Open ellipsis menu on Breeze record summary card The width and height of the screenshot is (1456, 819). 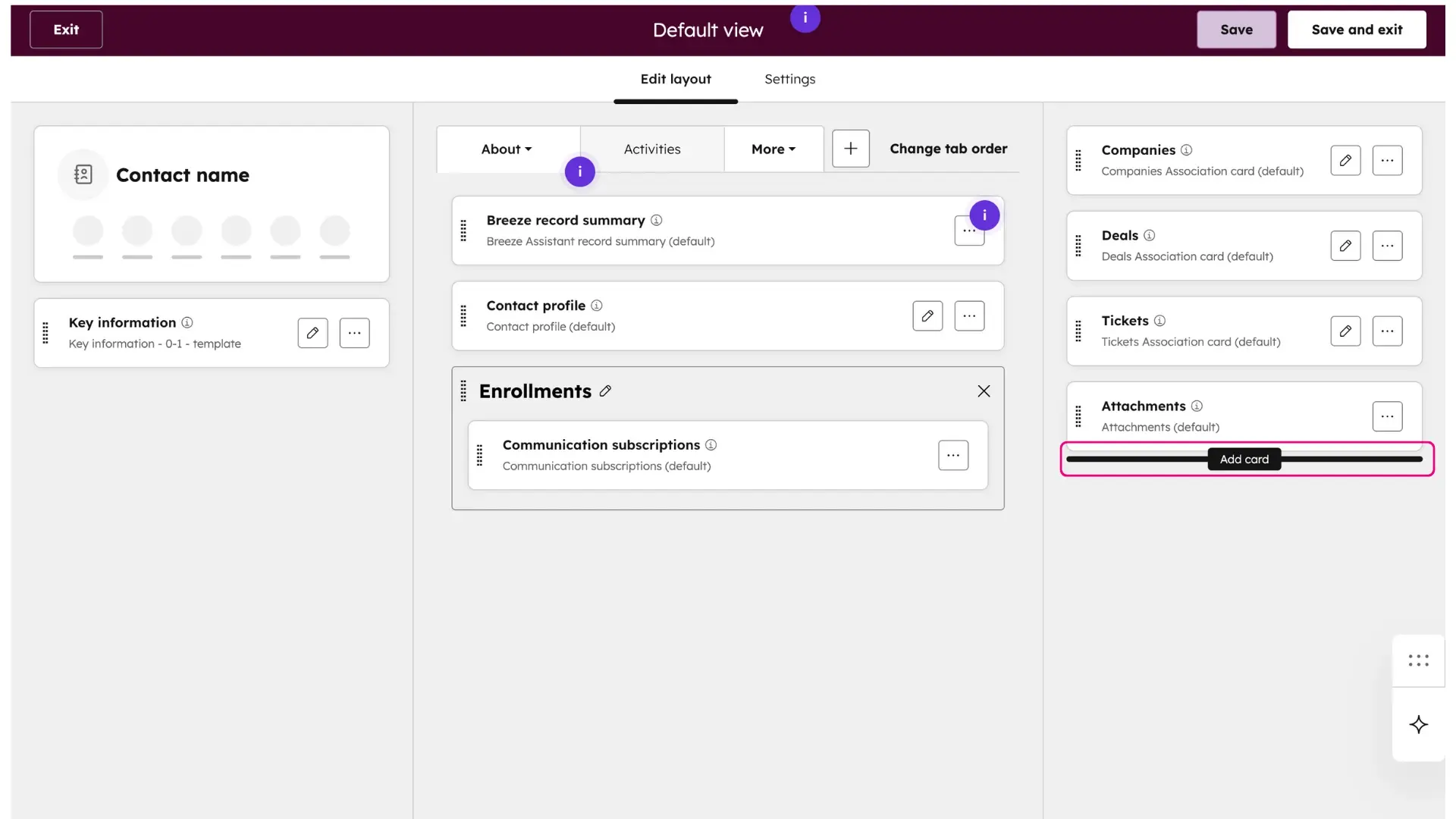pos(969,231)
